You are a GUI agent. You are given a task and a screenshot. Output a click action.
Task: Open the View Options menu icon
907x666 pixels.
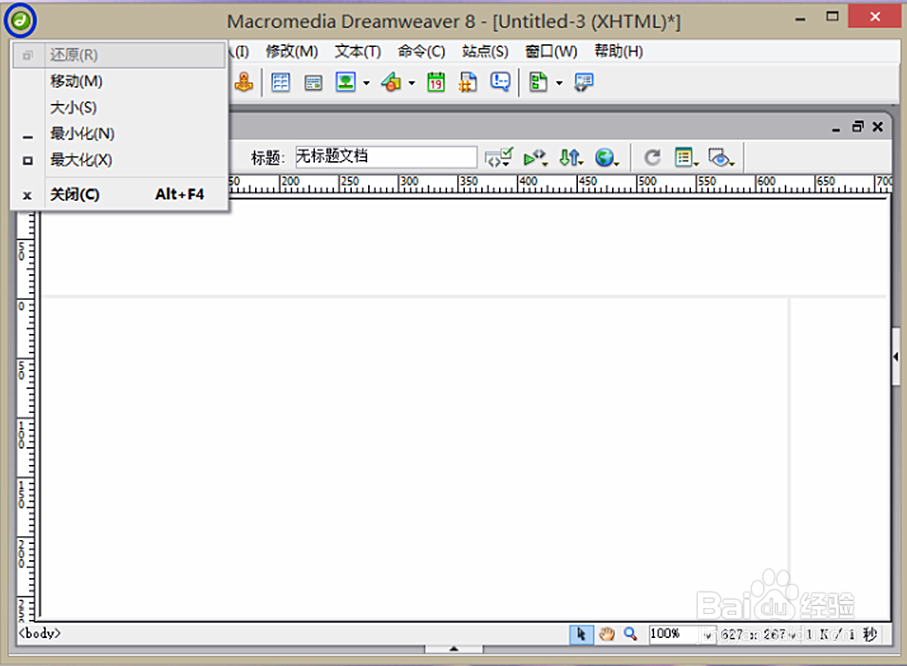coord(687,157)
